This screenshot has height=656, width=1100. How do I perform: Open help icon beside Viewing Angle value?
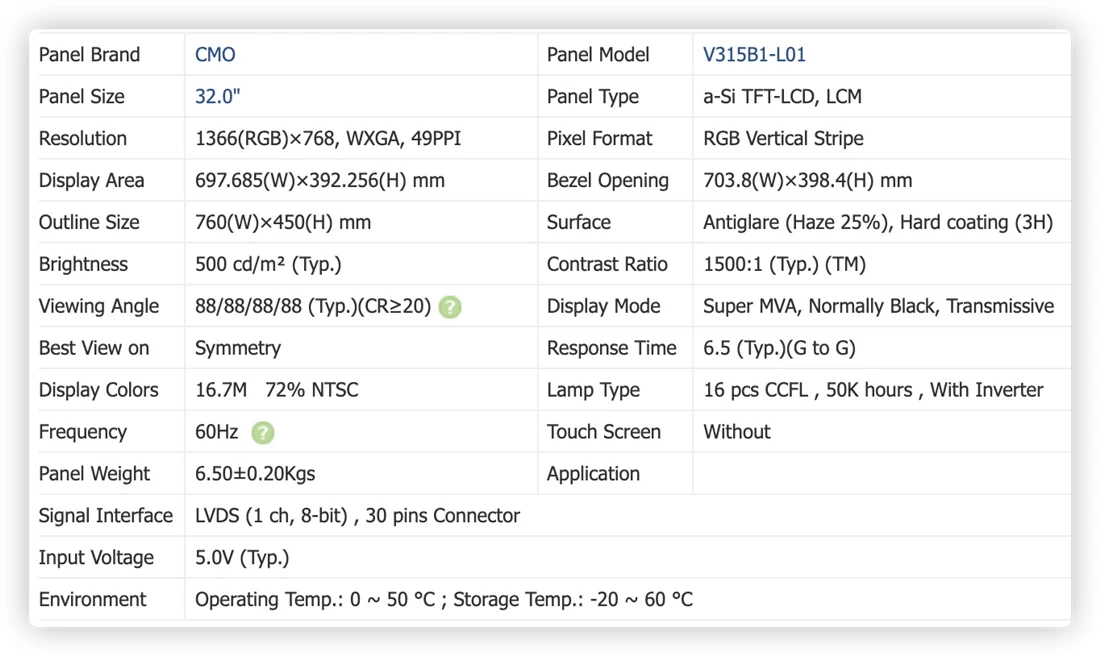tap(450, 307)
